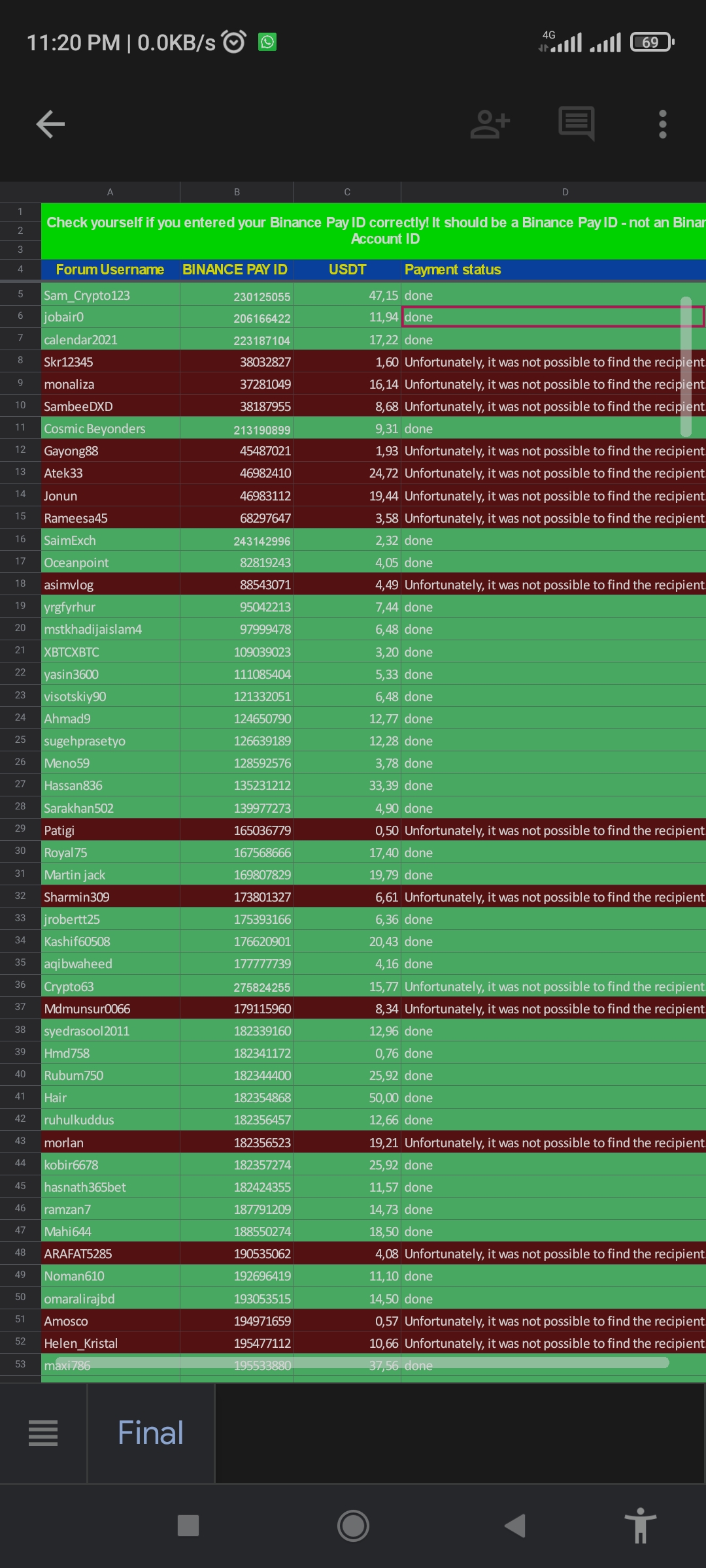The width and height of the screenshot is (706, 1568).
Task: Open the comments icon
Action: (577, 123)
